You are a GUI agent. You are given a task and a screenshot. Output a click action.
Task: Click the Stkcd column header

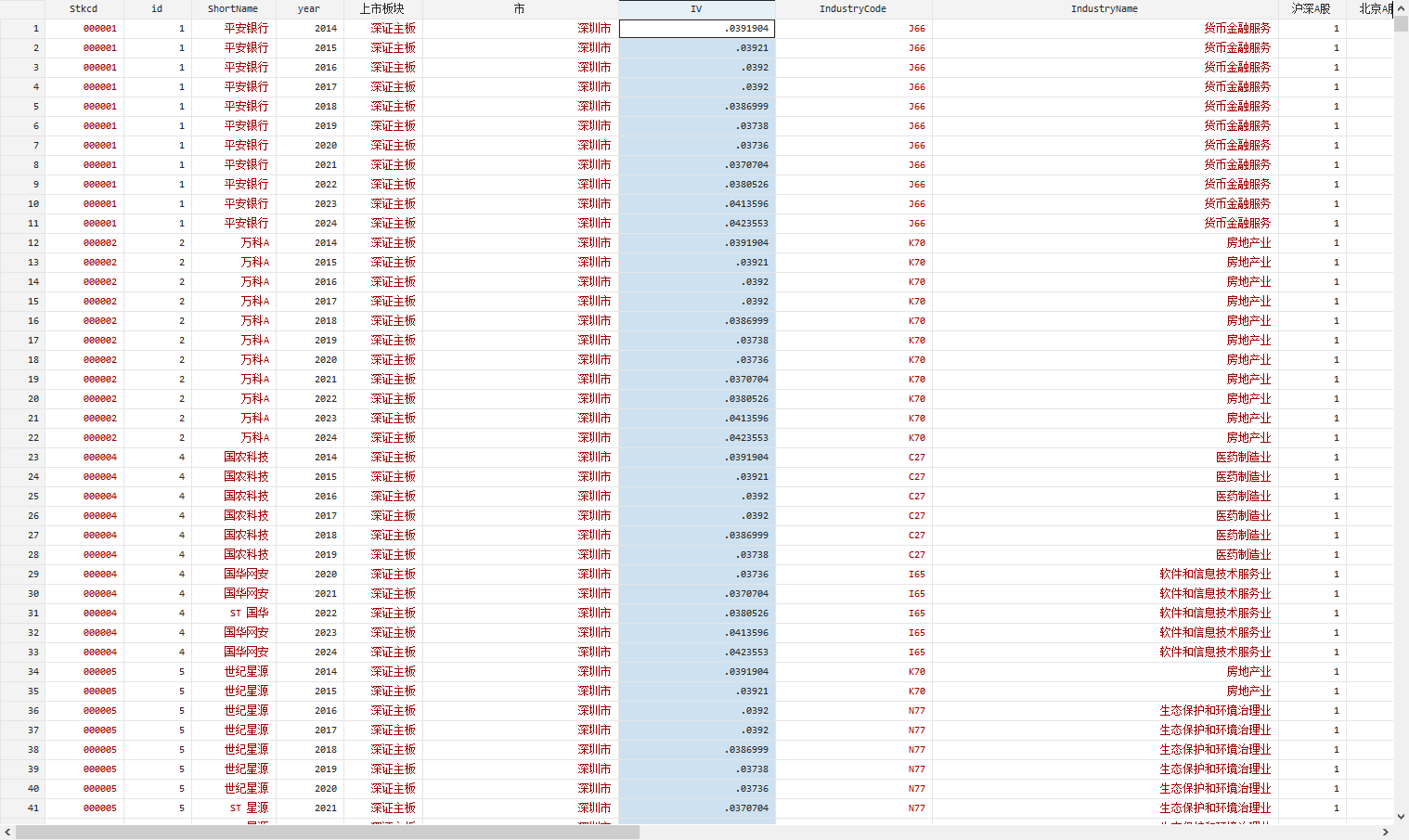[x=84, y=8]
